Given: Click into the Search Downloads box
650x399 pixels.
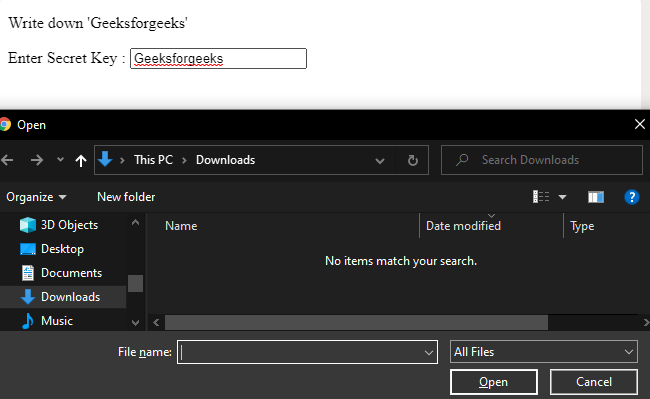Looking at the screenshot, I should click(x=542, y=160).
